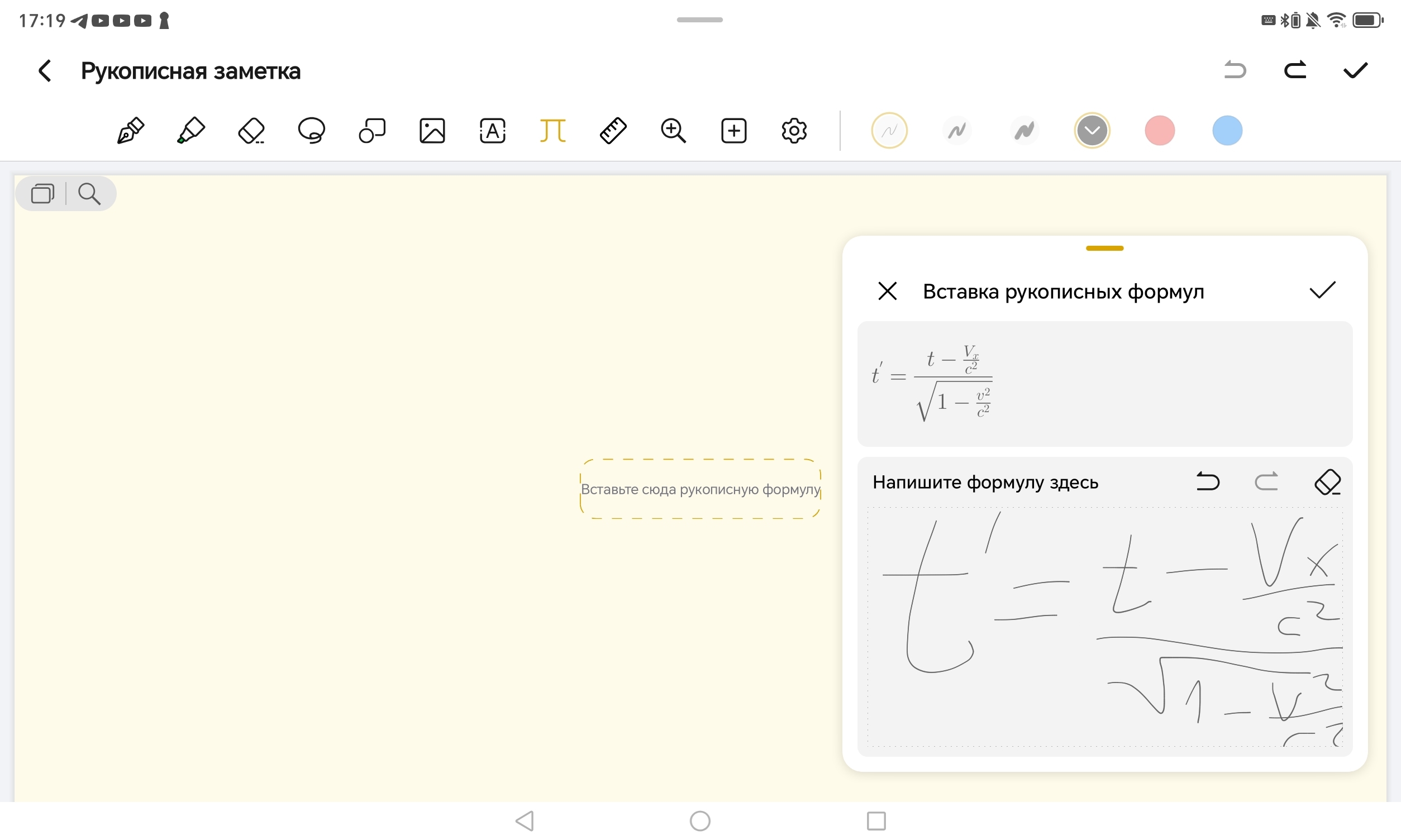Choose the eraser tool in main toolbar

251,131
